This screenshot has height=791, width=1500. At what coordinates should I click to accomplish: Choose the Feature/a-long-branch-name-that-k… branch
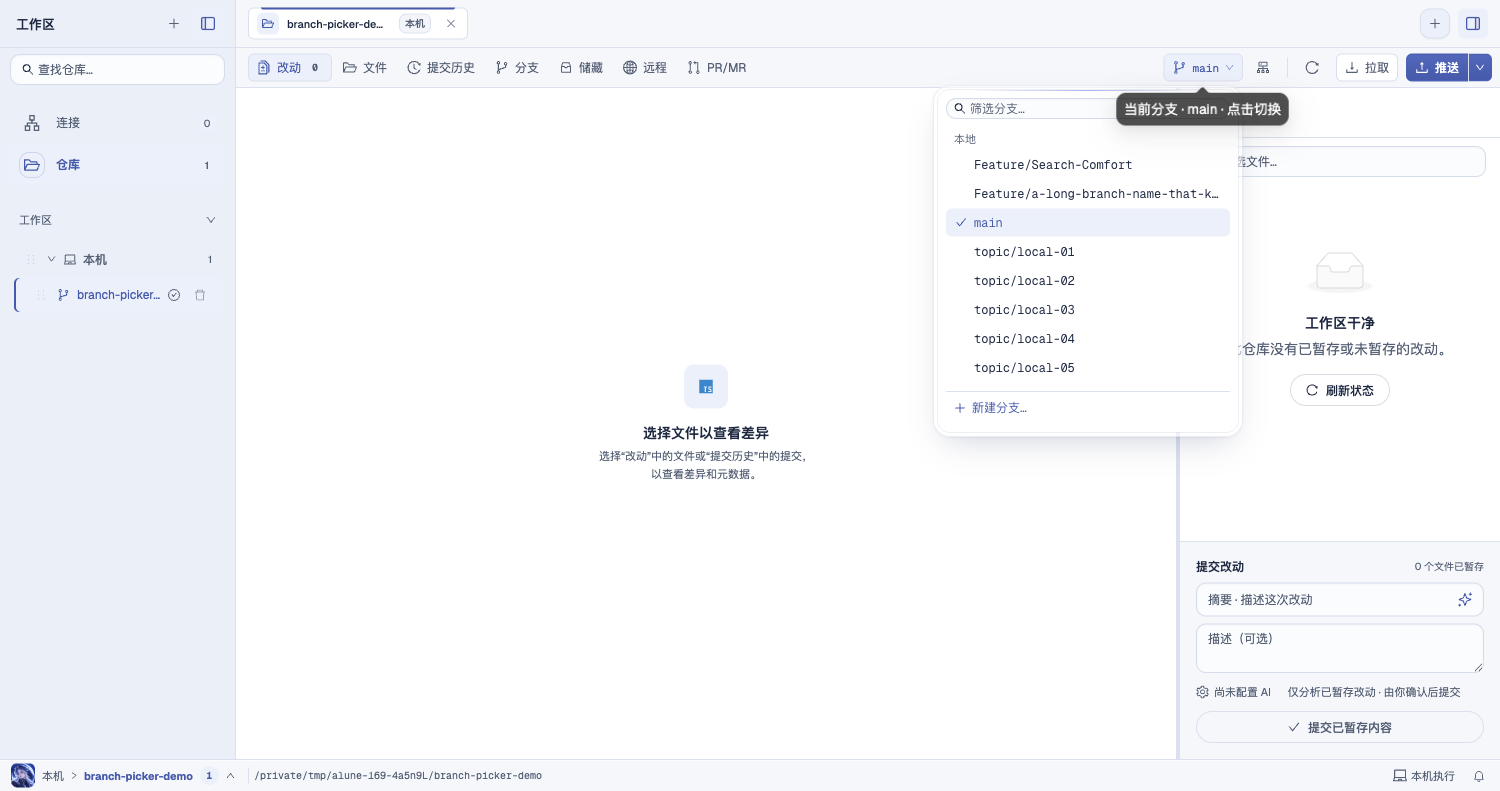tap(1088, 194)
